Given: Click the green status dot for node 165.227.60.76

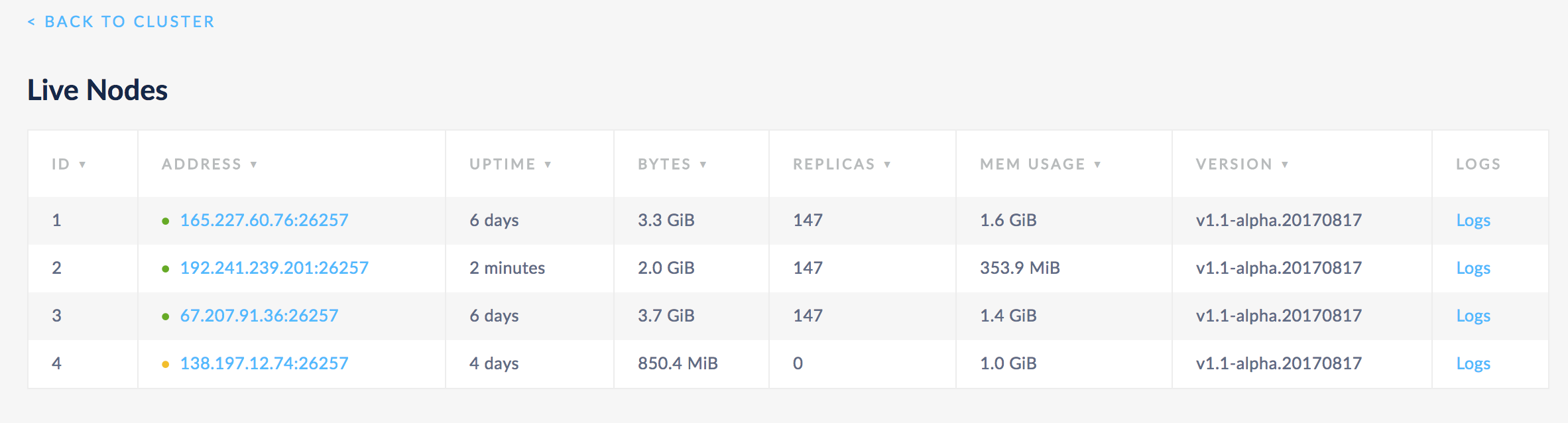Looking at the screenshot, I should pos(166,221).
